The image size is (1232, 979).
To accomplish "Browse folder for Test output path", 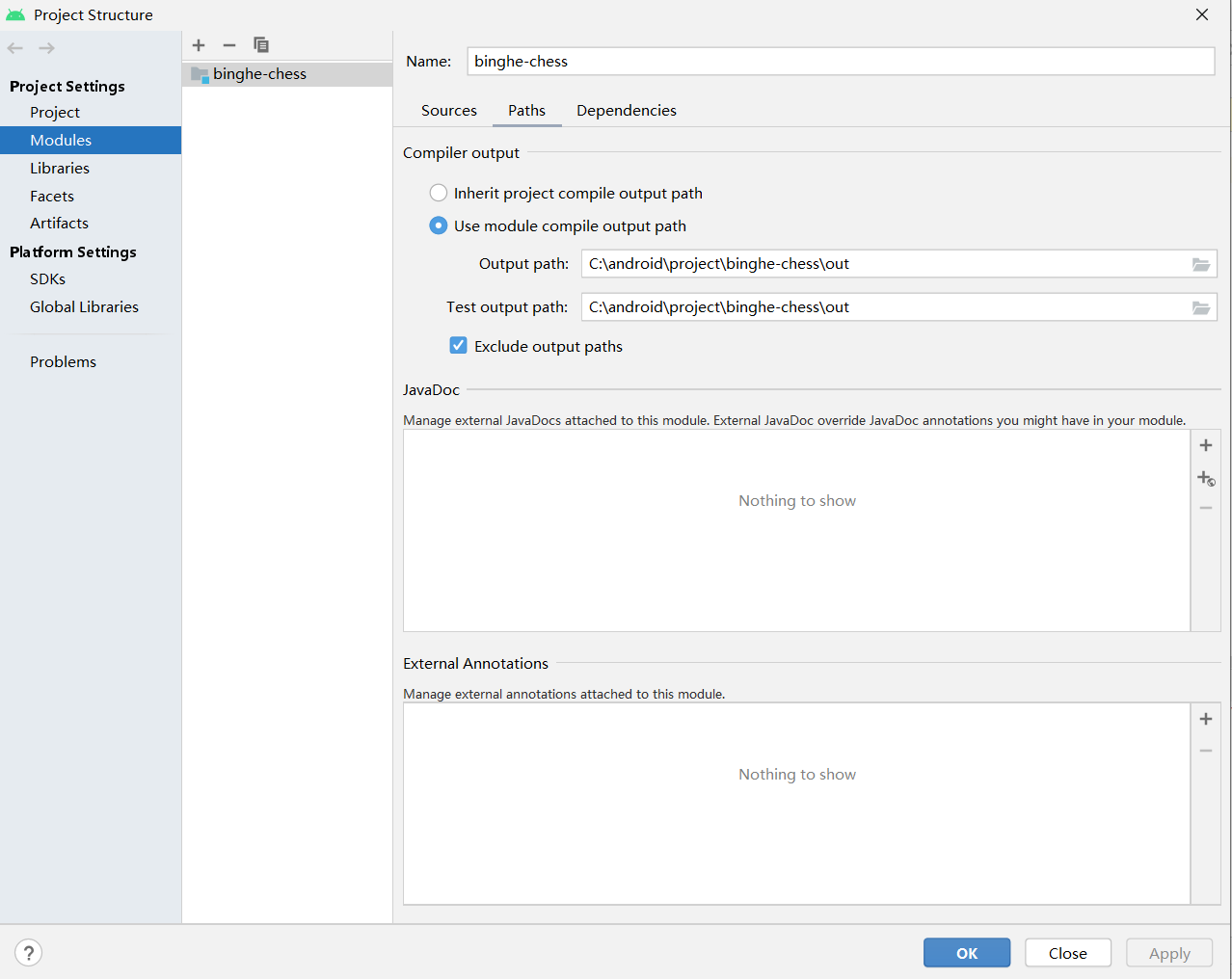I will [1201, 307].
